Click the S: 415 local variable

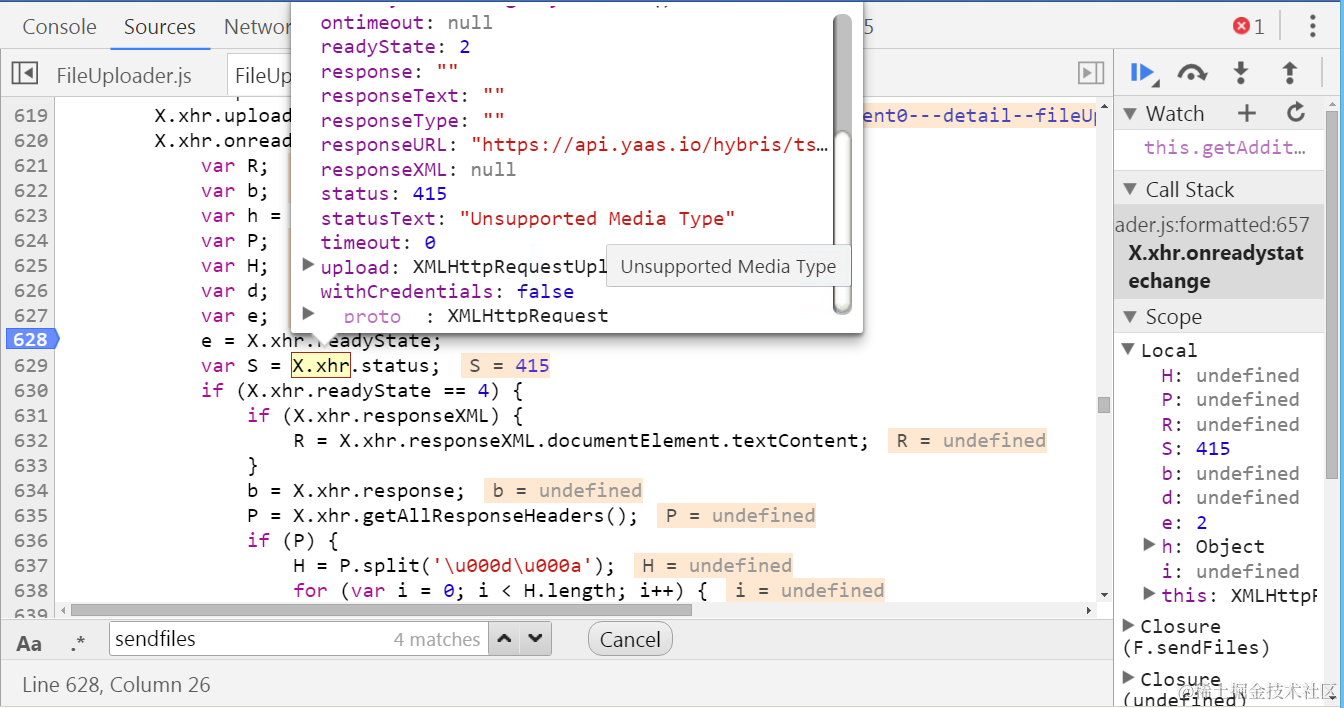(1195, 449)
